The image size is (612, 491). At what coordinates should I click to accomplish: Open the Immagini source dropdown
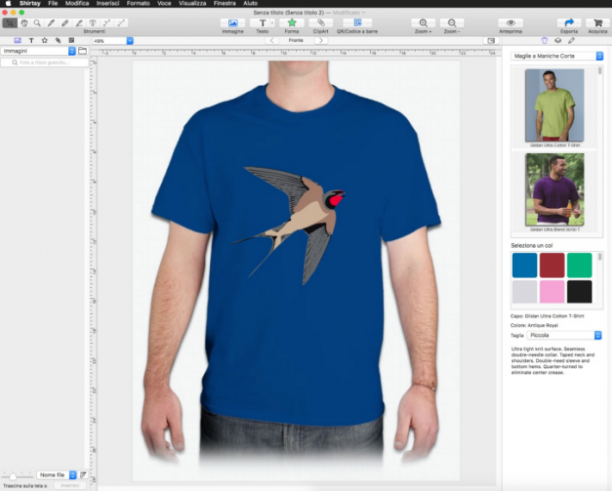38,51
